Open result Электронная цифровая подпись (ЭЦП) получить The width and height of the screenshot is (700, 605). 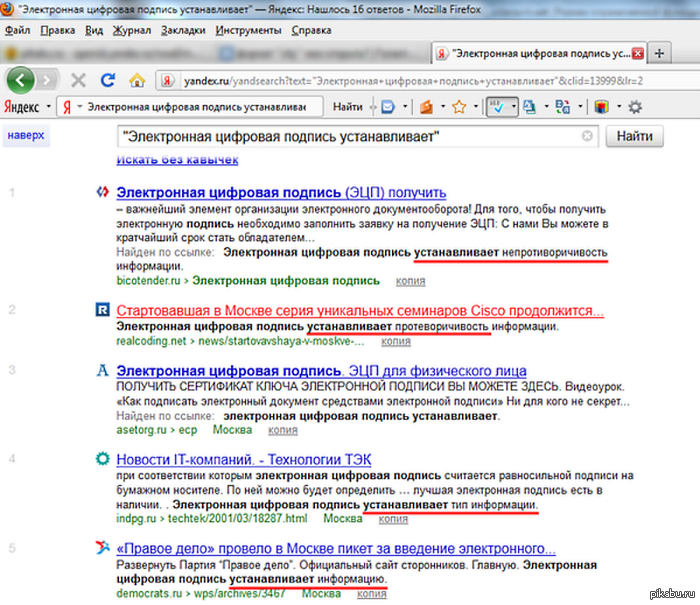coord(281,192)
